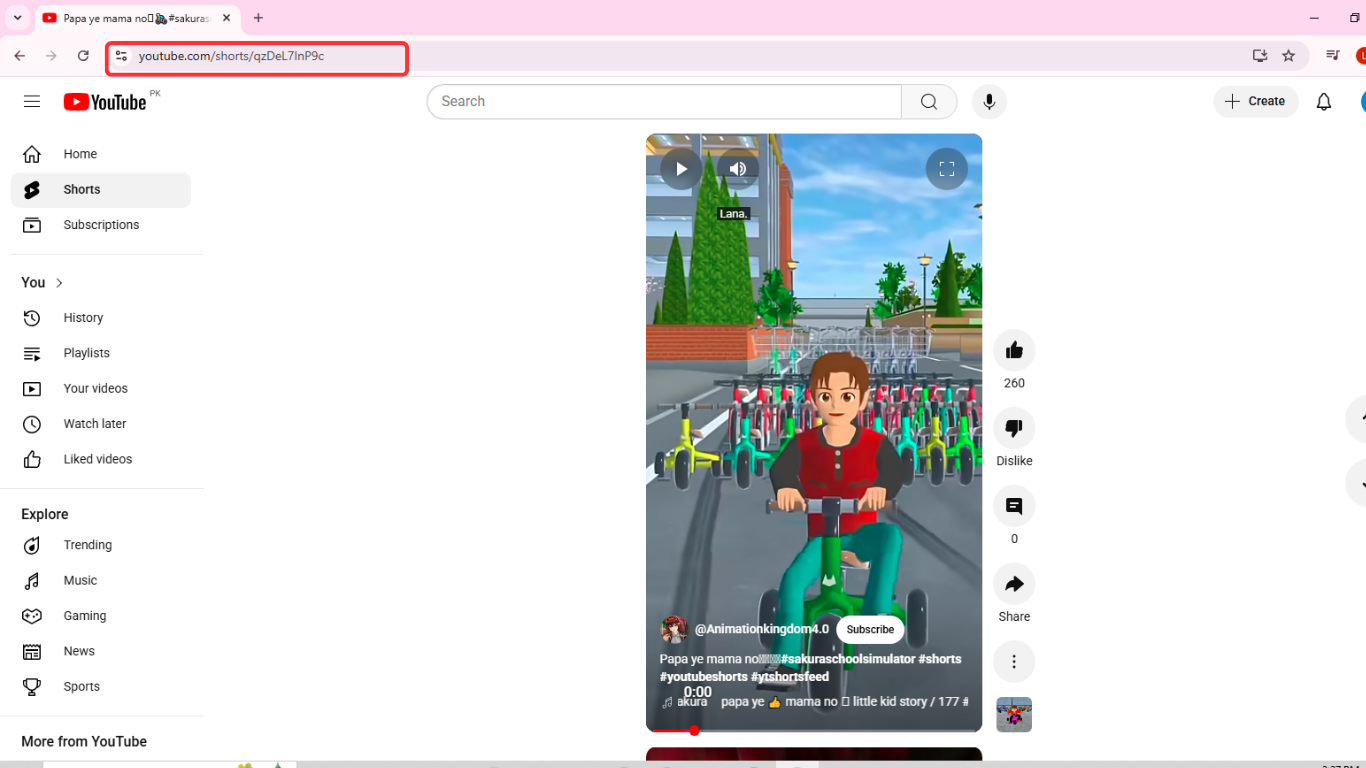Open the @Animationkingdom4.0 channel link

762,629
